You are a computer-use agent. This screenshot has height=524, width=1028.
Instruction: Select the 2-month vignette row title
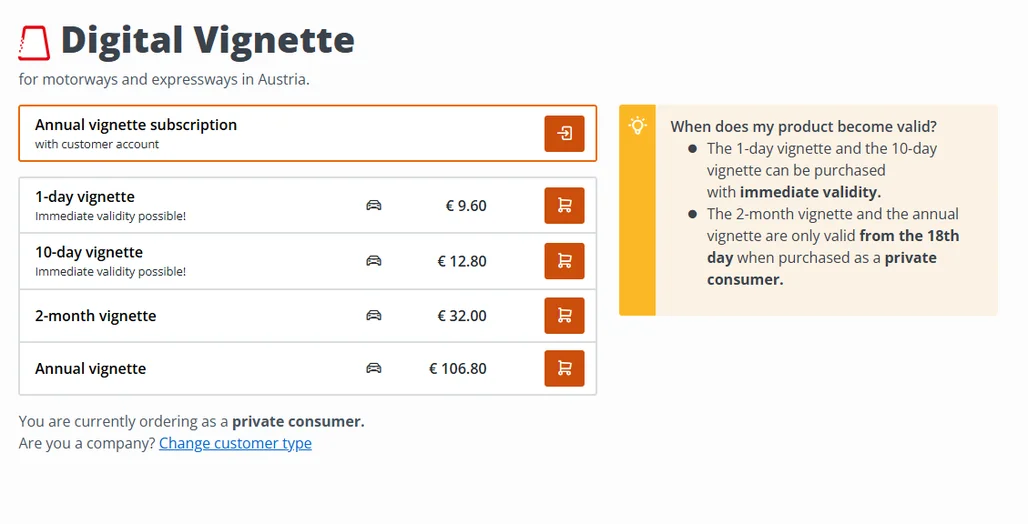pos(96,316)
